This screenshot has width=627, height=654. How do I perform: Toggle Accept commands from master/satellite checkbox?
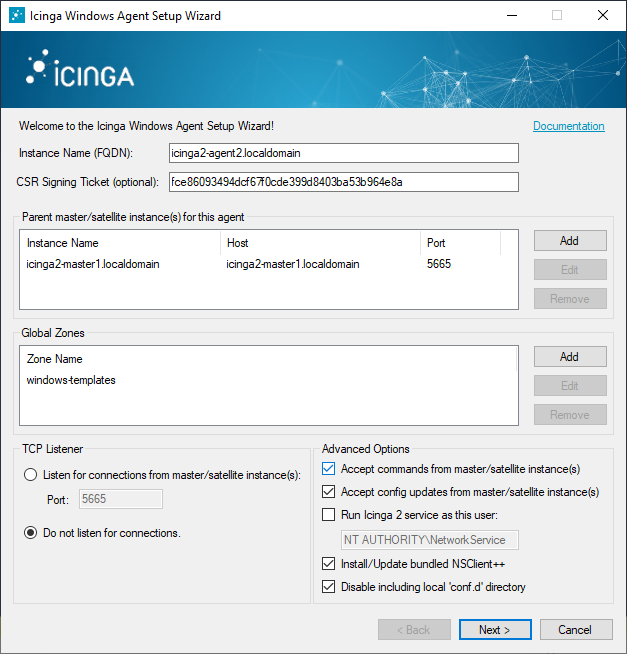tap(328, 469)
